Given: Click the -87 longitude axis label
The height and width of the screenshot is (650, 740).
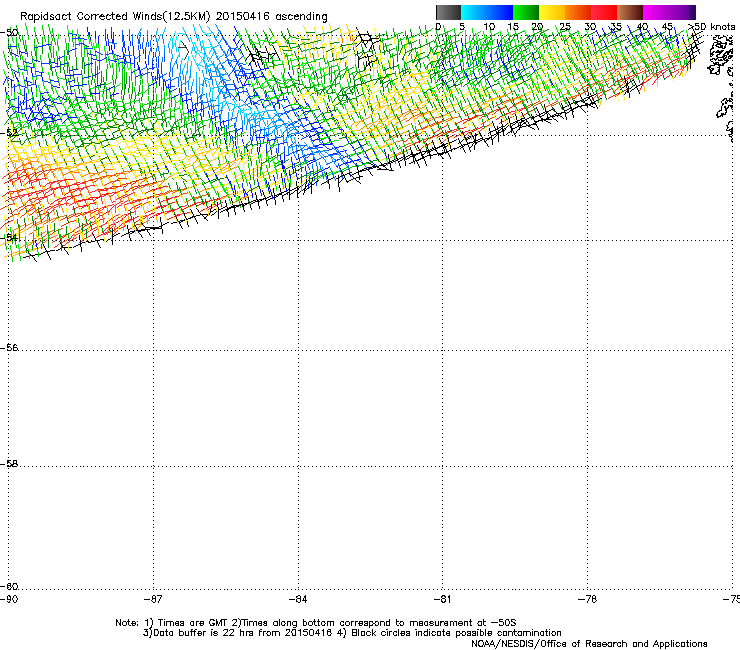Looking at the screenshot, I should pyautogui.click(x=153, y=599).
